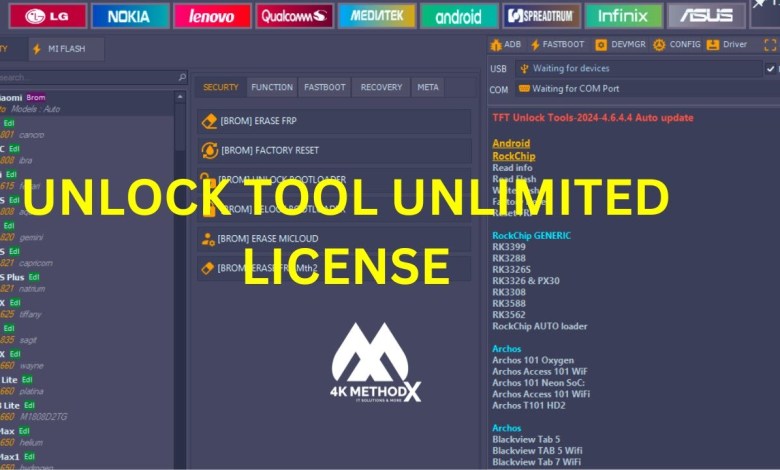The image size is (780, 470).
Task: Click the Driver install icon
Action: [x=713, y=45]
